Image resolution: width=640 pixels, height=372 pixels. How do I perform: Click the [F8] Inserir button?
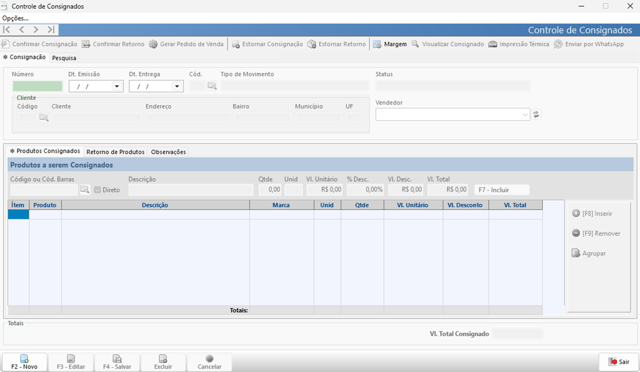pos(592,214)
